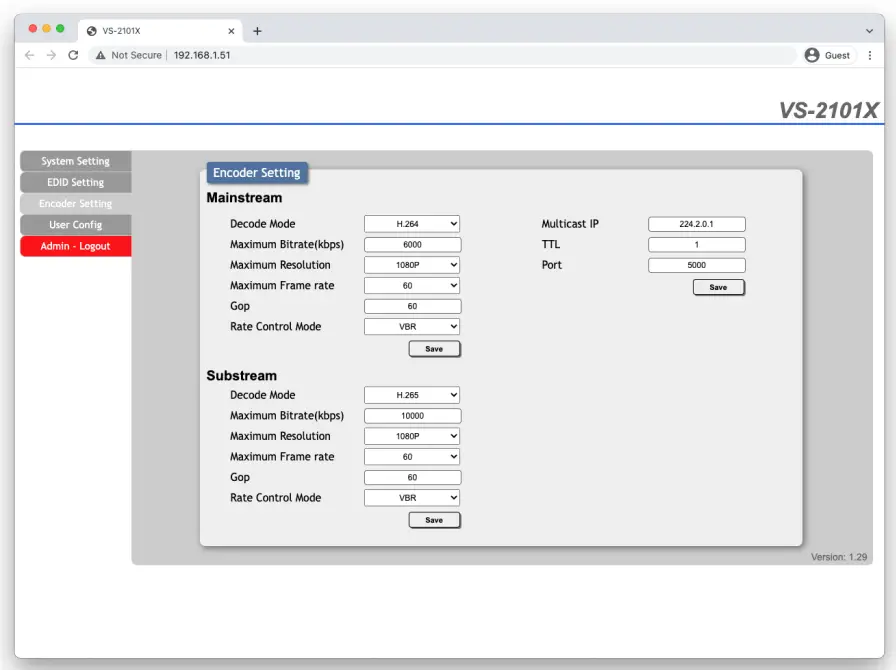The height and width of the screenshot is (670, 896).
Task: Click the browser forward arrow
Action: click(x=51, y=55)
